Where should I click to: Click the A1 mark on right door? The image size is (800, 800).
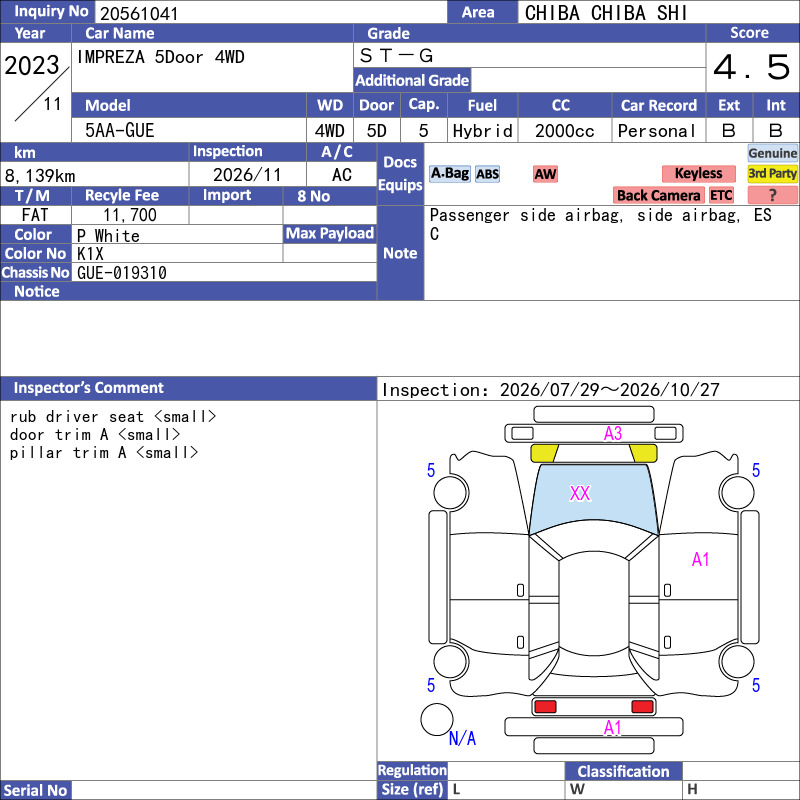point(701,560)
